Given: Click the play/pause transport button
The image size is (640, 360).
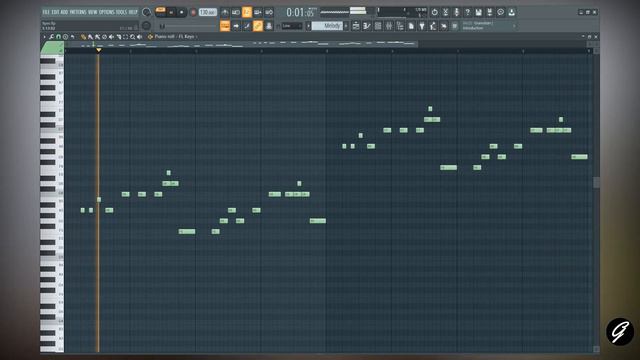Looking at the screenshot, I should tap(171, 12).
